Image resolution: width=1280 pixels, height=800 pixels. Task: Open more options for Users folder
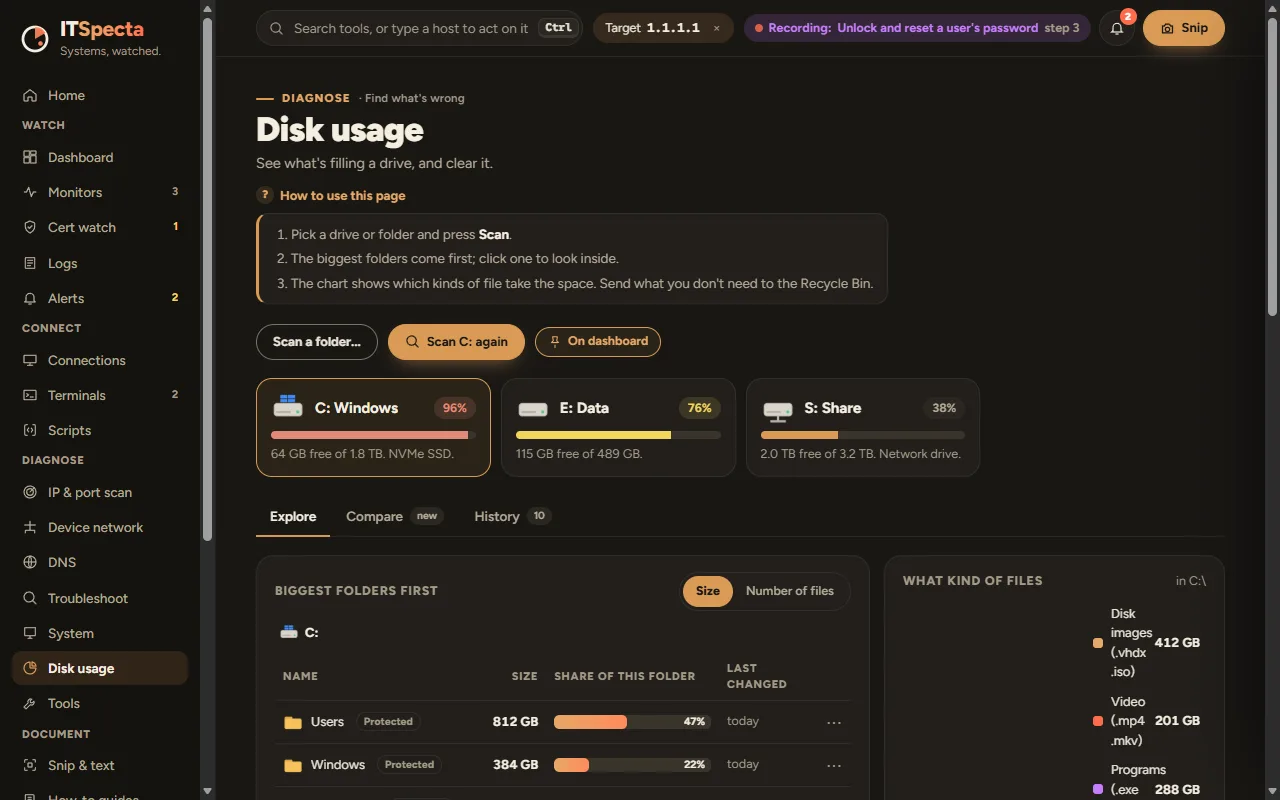(x=834, y=722)
